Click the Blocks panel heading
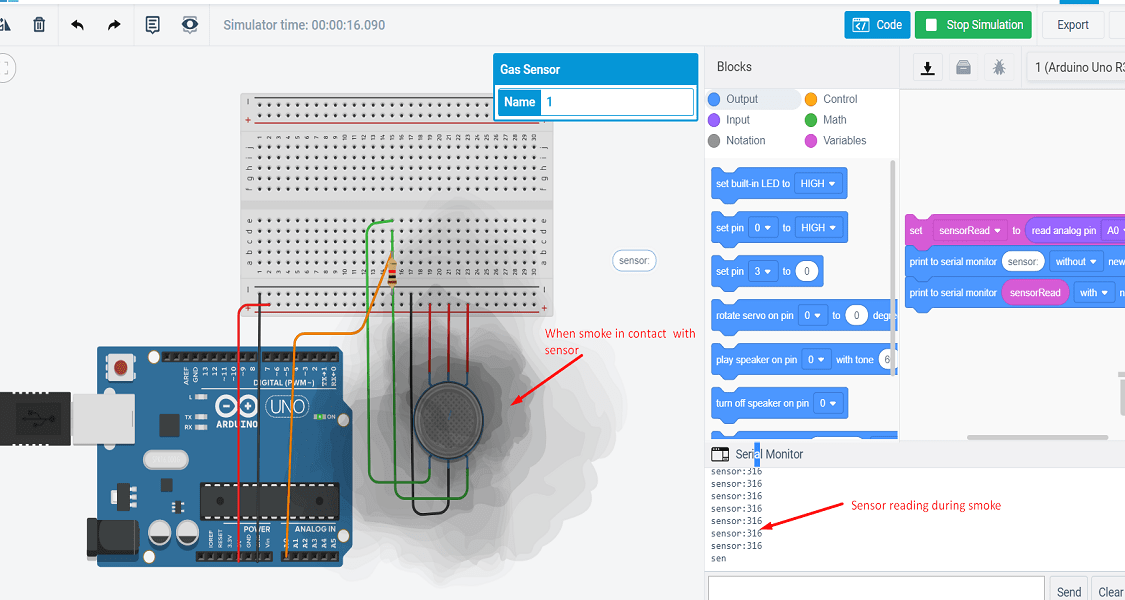Viewport: 1125px width, 600px height. tap(734, 67)
